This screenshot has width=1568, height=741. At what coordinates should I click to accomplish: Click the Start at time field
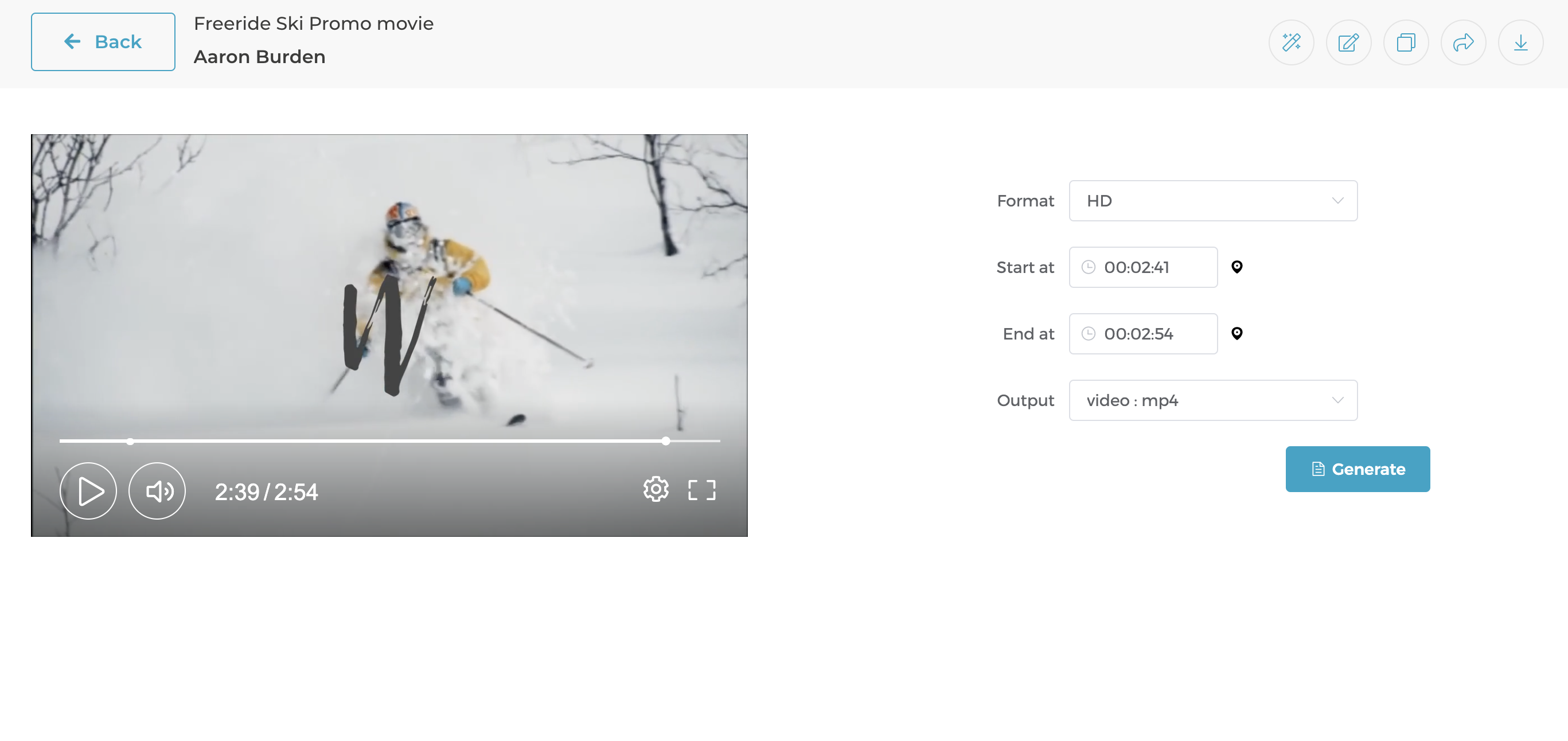1143,267
